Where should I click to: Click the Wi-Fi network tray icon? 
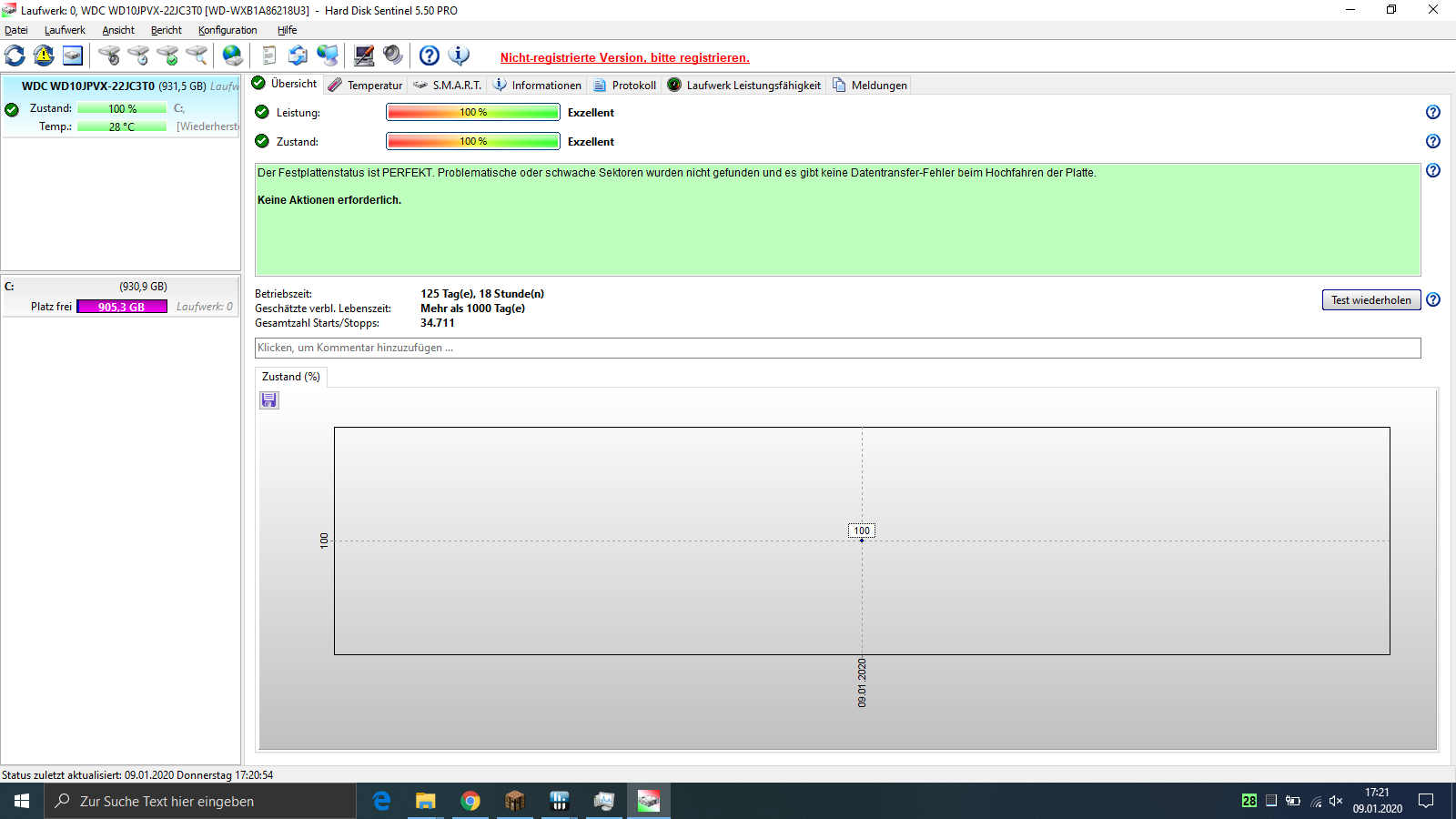coord(1315,801)
